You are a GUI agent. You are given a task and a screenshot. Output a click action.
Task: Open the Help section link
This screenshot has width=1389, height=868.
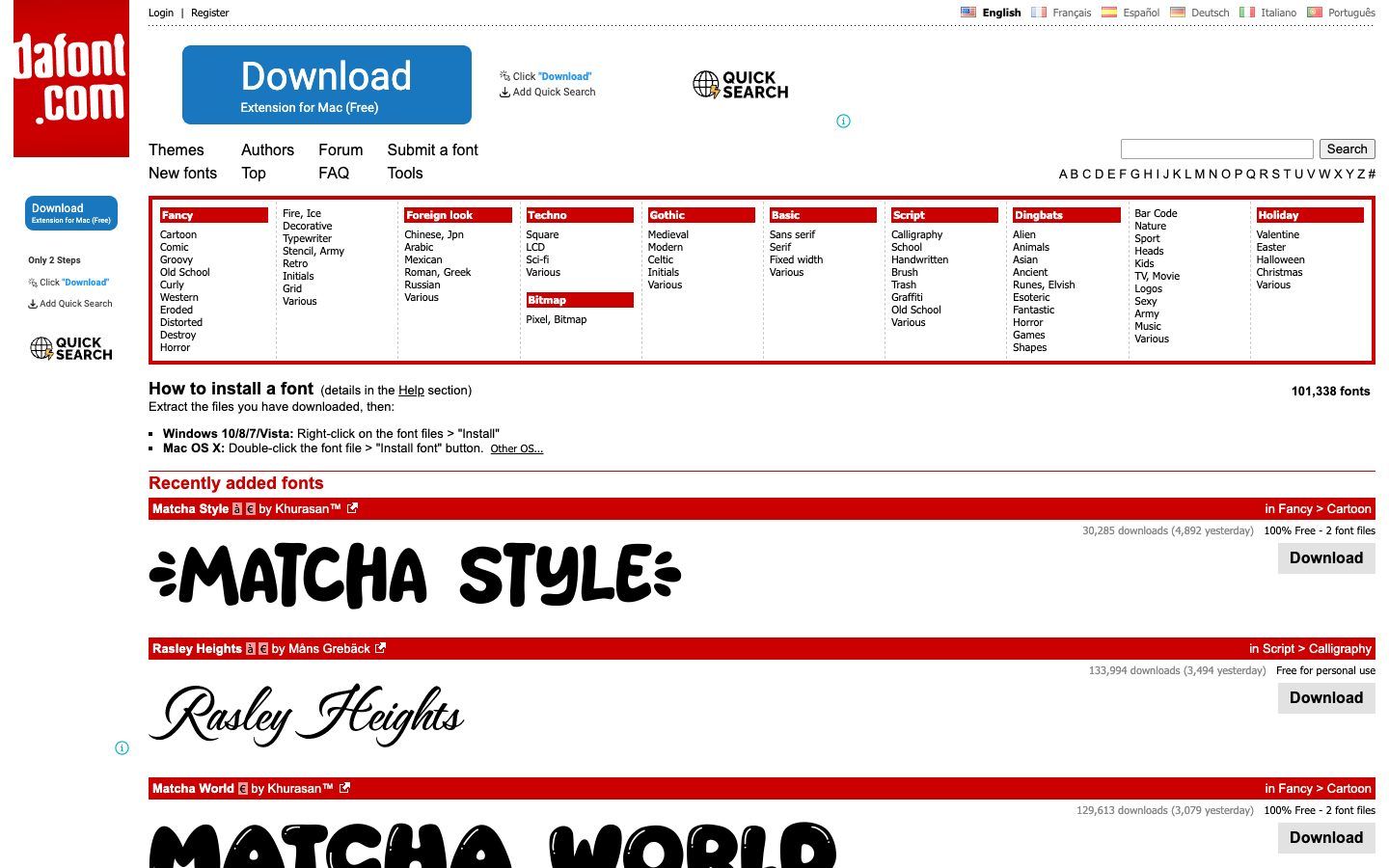pos(411,391)
